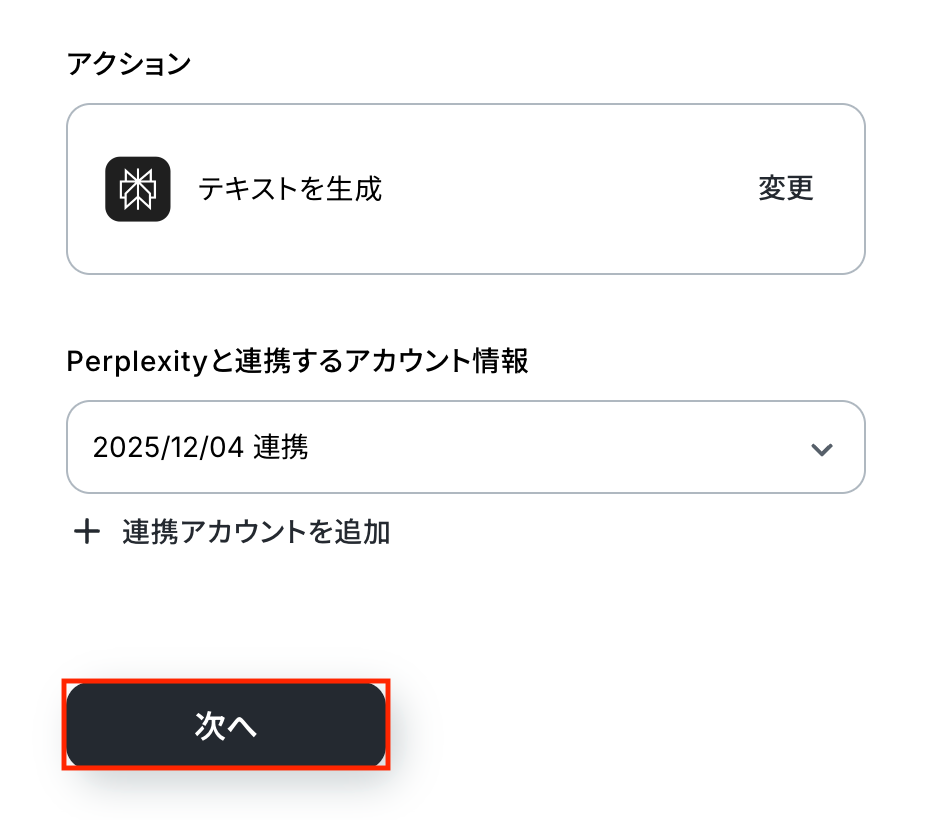Click the テキストを生成 action name
The height and width of the screenshot is (820, 950).
(290, 189)
